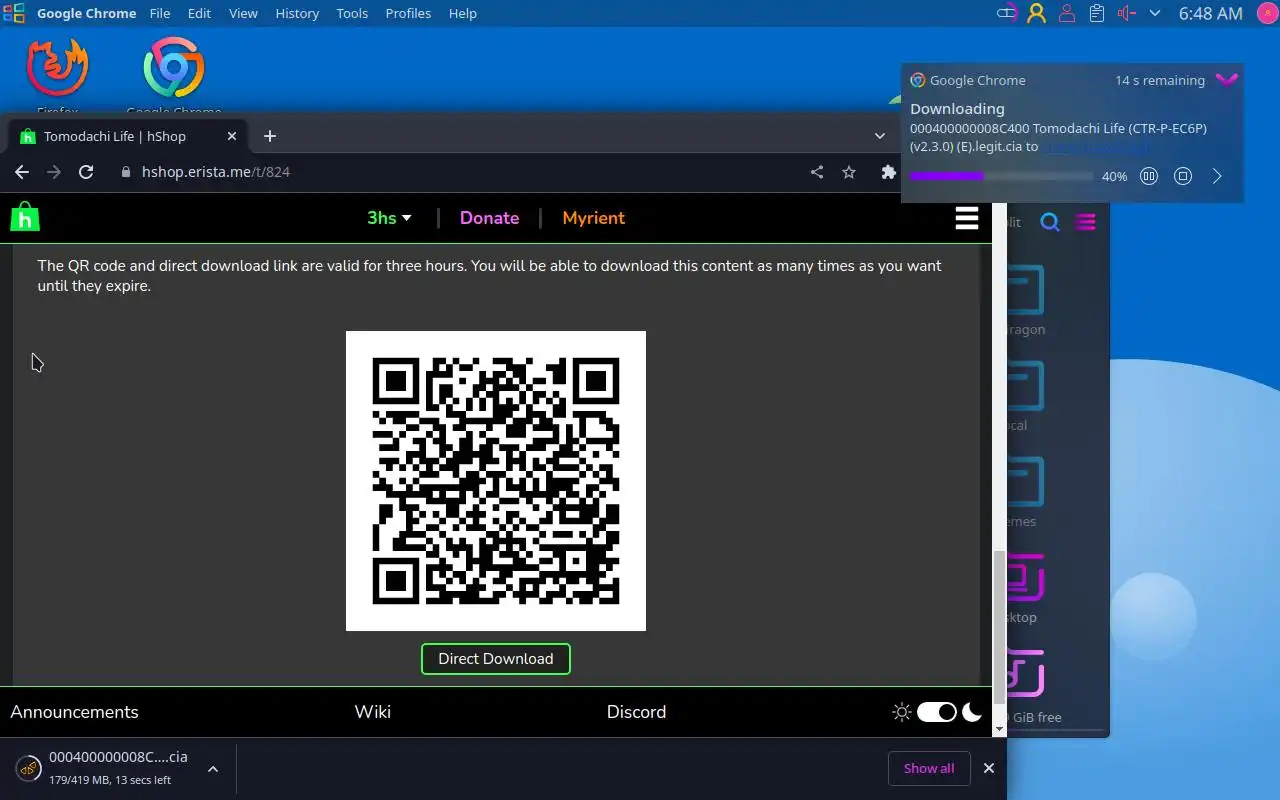Open the Myrient link
The image size is (1280, 800).
(593, 218)
